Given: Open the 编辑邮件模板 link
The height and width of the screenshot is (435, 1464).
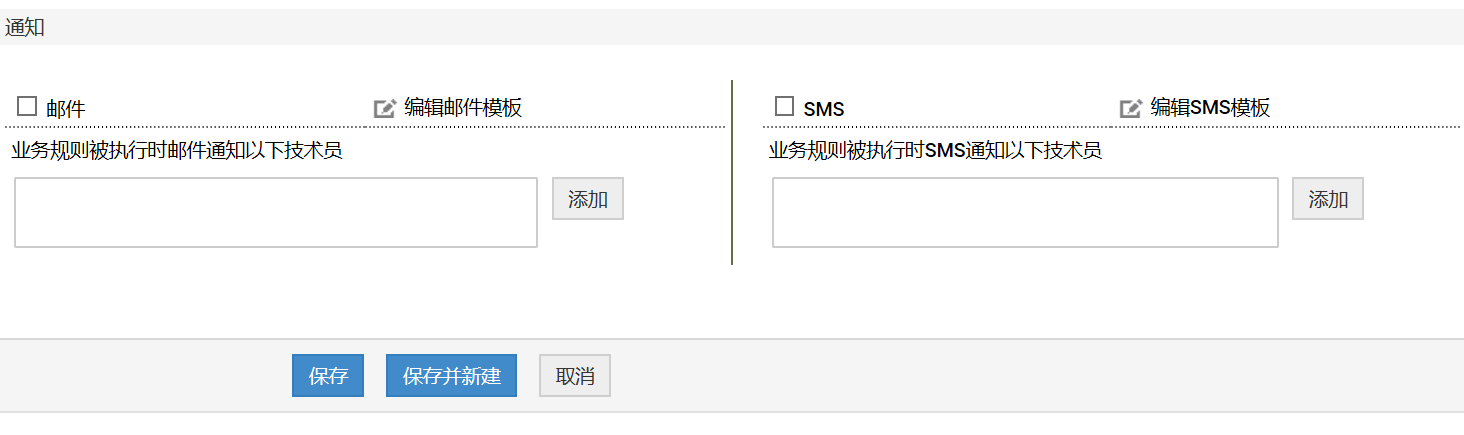Looking at the screenshot, I should tap(463, 108).
